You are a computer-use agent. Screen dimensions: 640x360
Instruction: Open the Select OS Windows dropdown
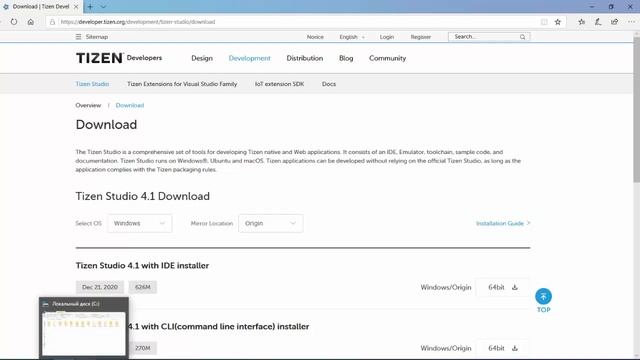pyautogui.click(x=140, y=223)
